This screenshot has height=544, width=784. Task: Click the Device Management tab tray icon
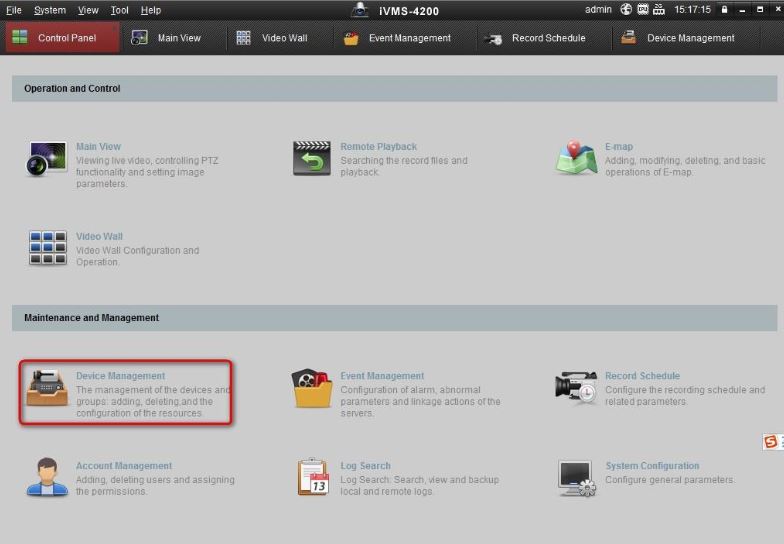point(628,38)
